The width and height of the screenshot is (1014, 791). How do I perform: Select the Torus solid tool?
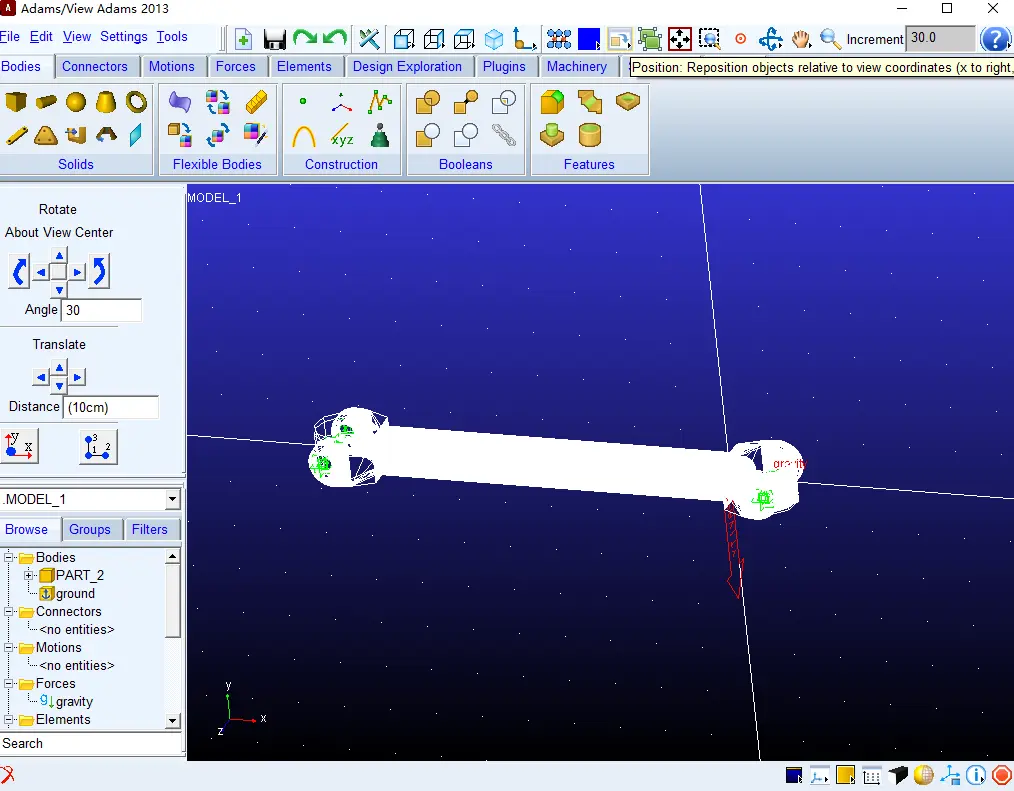pos(136,102)
